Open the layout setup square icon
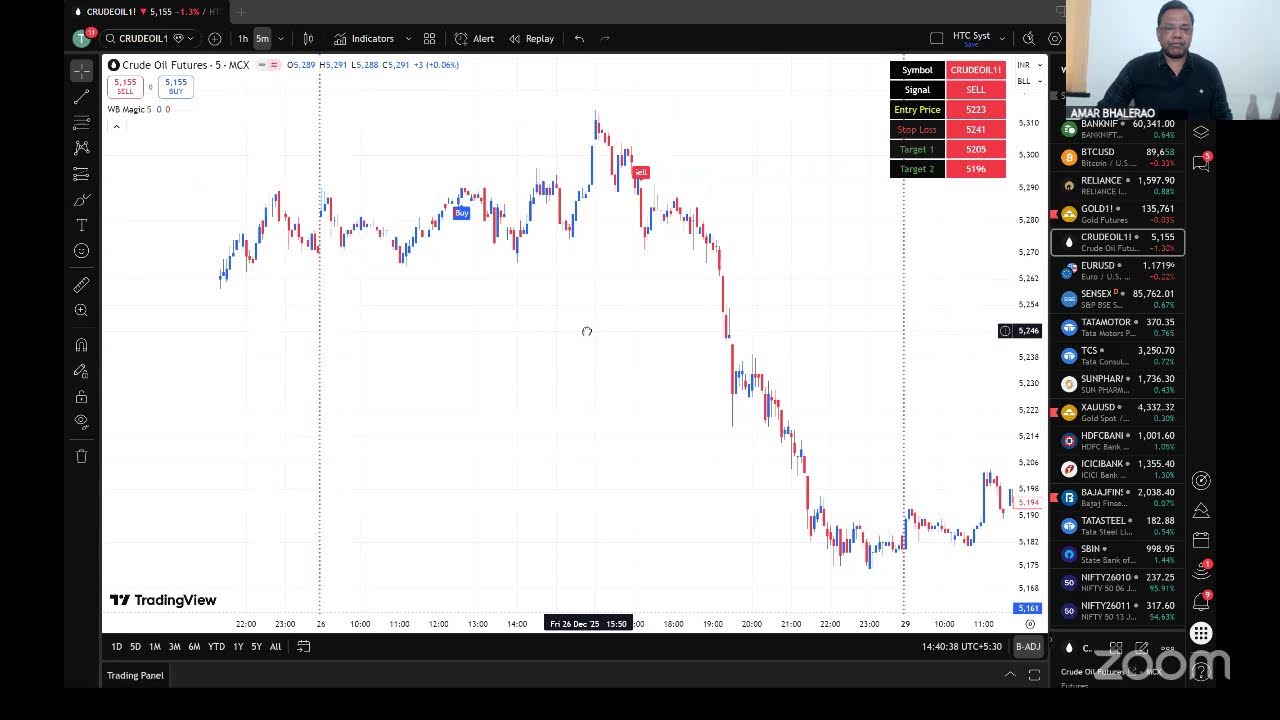Viewport: 1280px width, 720px height. 936,38
